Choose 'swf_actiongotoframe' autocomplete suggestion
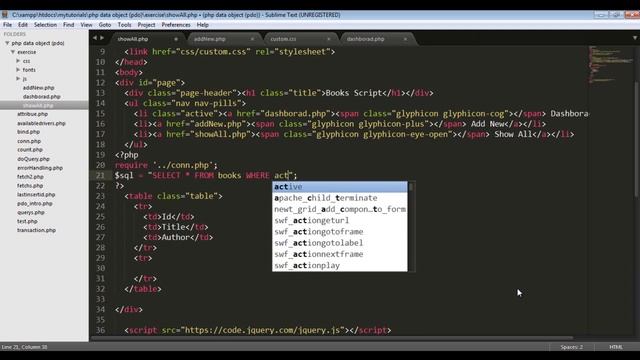 pyautogui.click(x=340, y=232)
